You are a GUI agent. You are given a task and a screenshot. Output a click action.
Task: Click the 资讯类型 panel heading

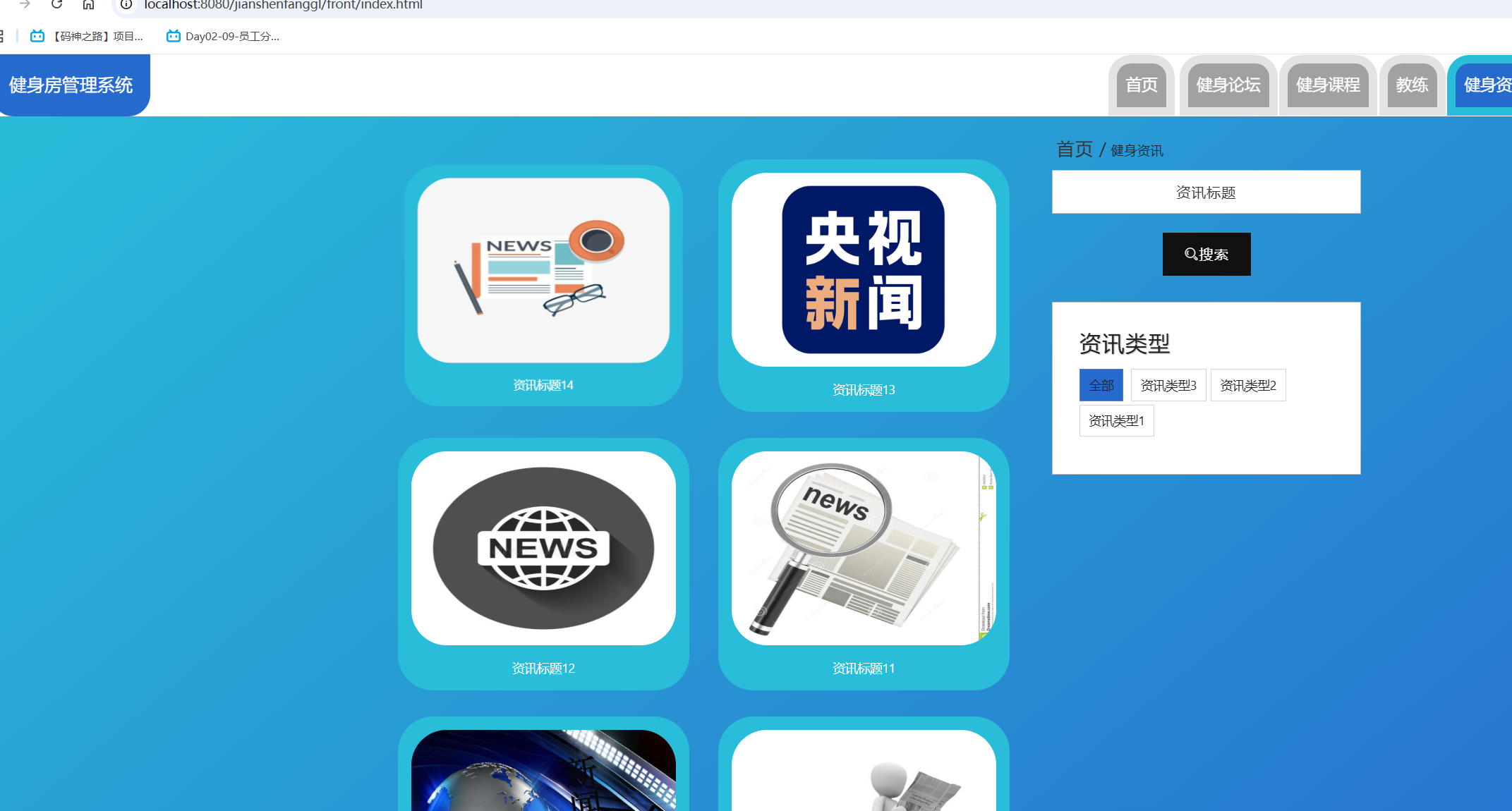tap(1124, 343)
